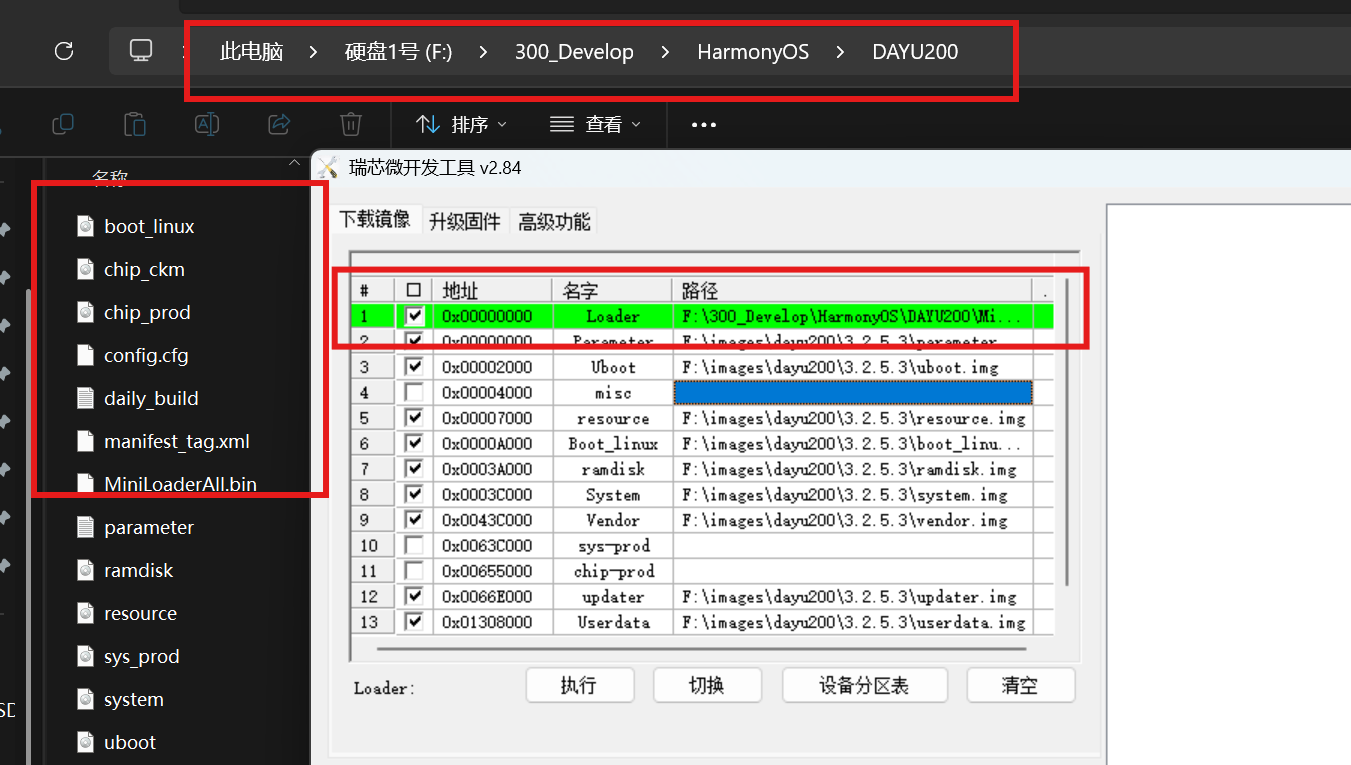Click the parameter file icon
The height and width of the screenshot is (765, 1351).
[86, 527]
